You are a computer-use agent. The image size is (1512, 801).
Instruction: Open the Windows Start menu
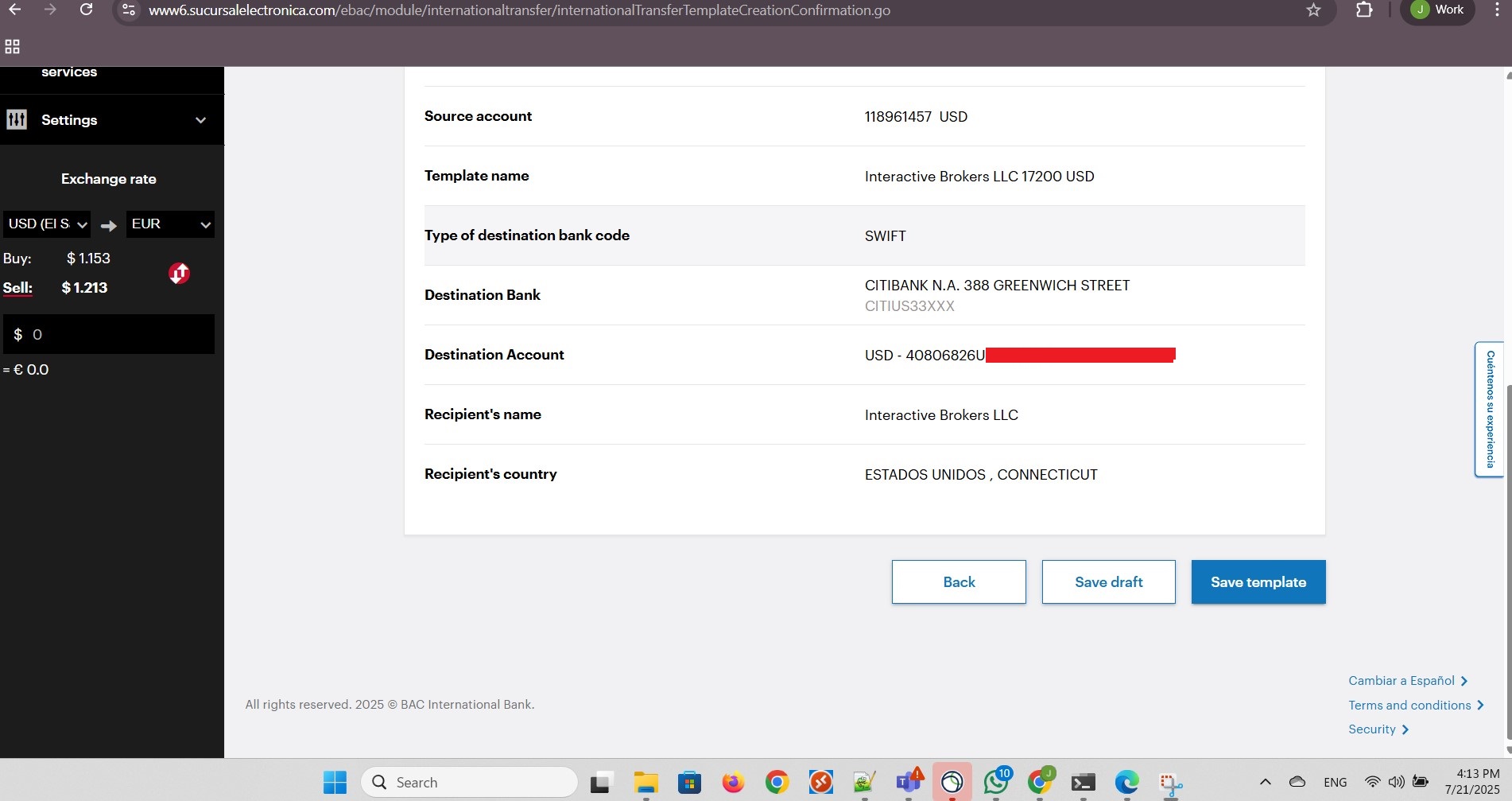(x=335, y=783)
